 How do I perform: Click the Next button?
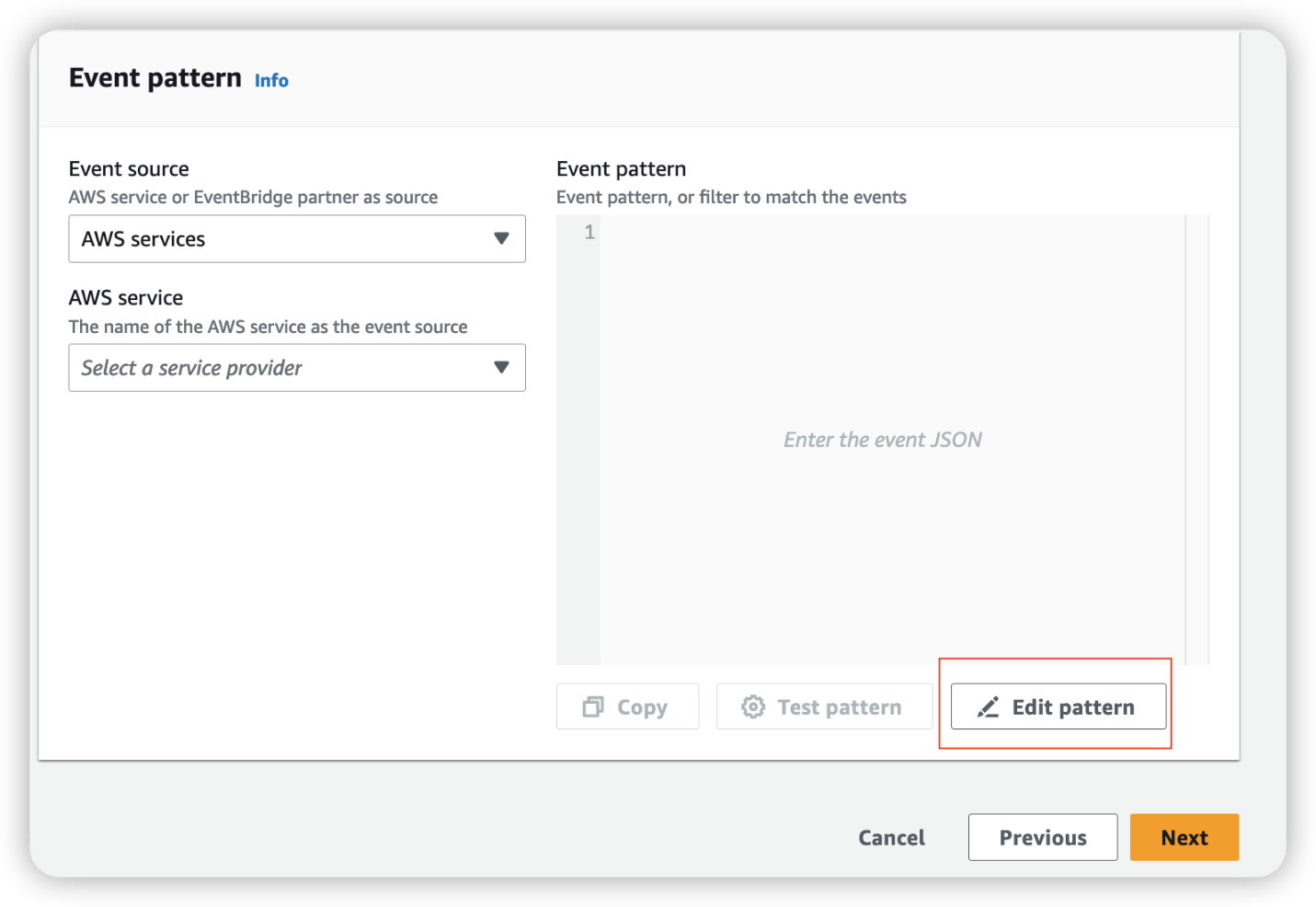coord(1184,837)
